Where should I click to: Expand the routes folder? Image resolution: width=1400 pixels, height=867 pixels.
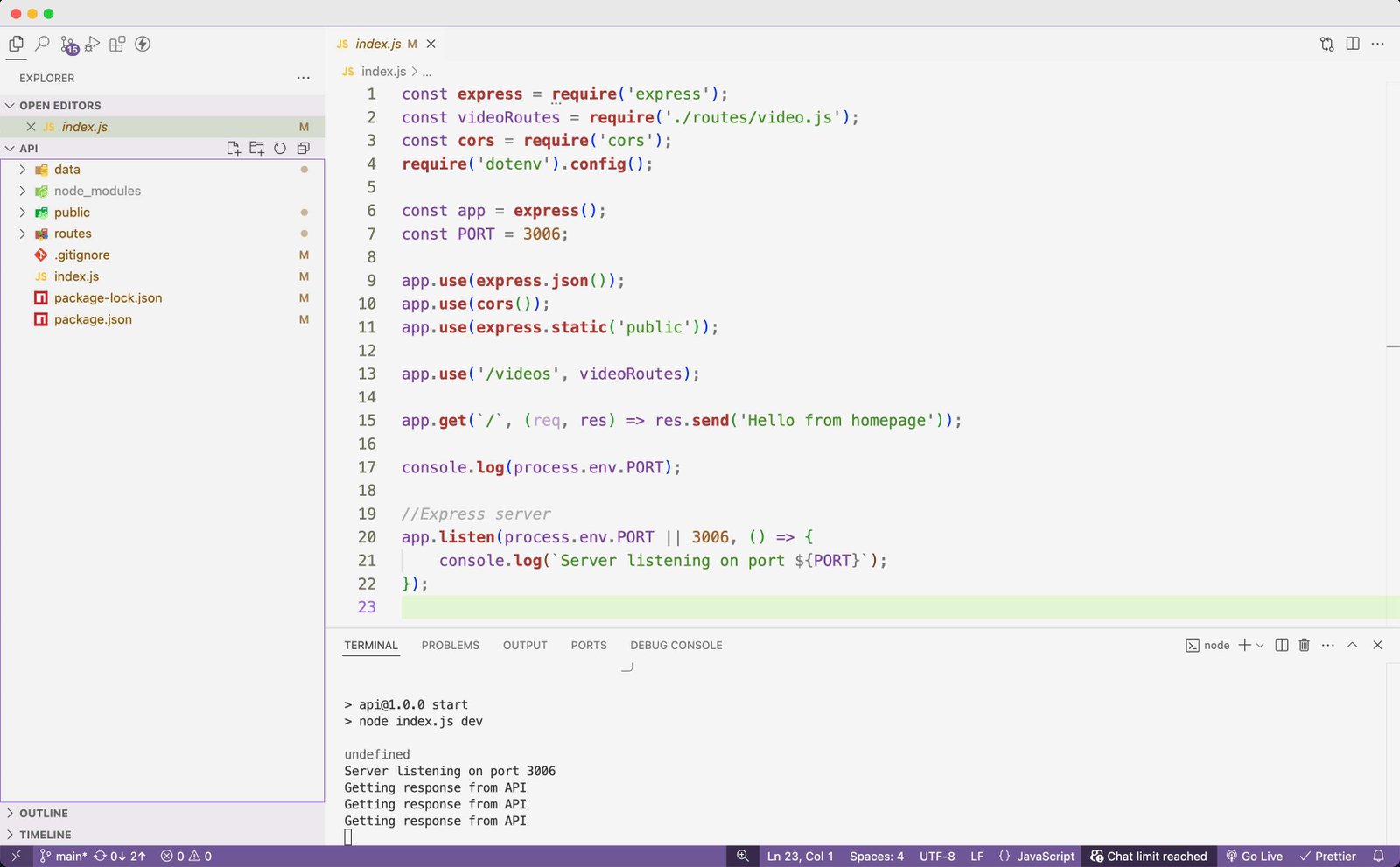pos(73,234)
